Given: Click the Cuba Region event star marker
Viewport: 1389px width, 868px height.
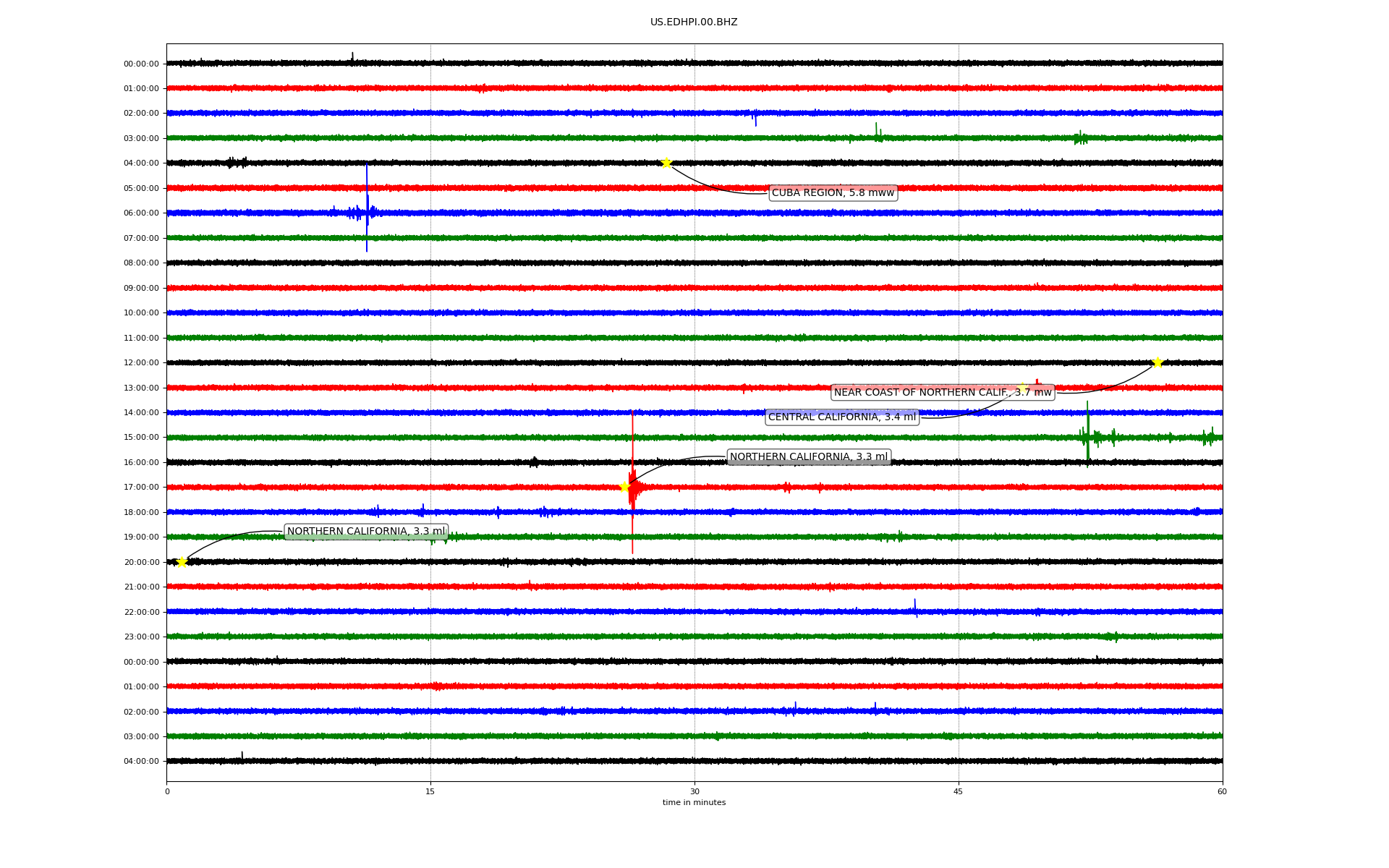Looking at the screenshot, I should [666, 163].
